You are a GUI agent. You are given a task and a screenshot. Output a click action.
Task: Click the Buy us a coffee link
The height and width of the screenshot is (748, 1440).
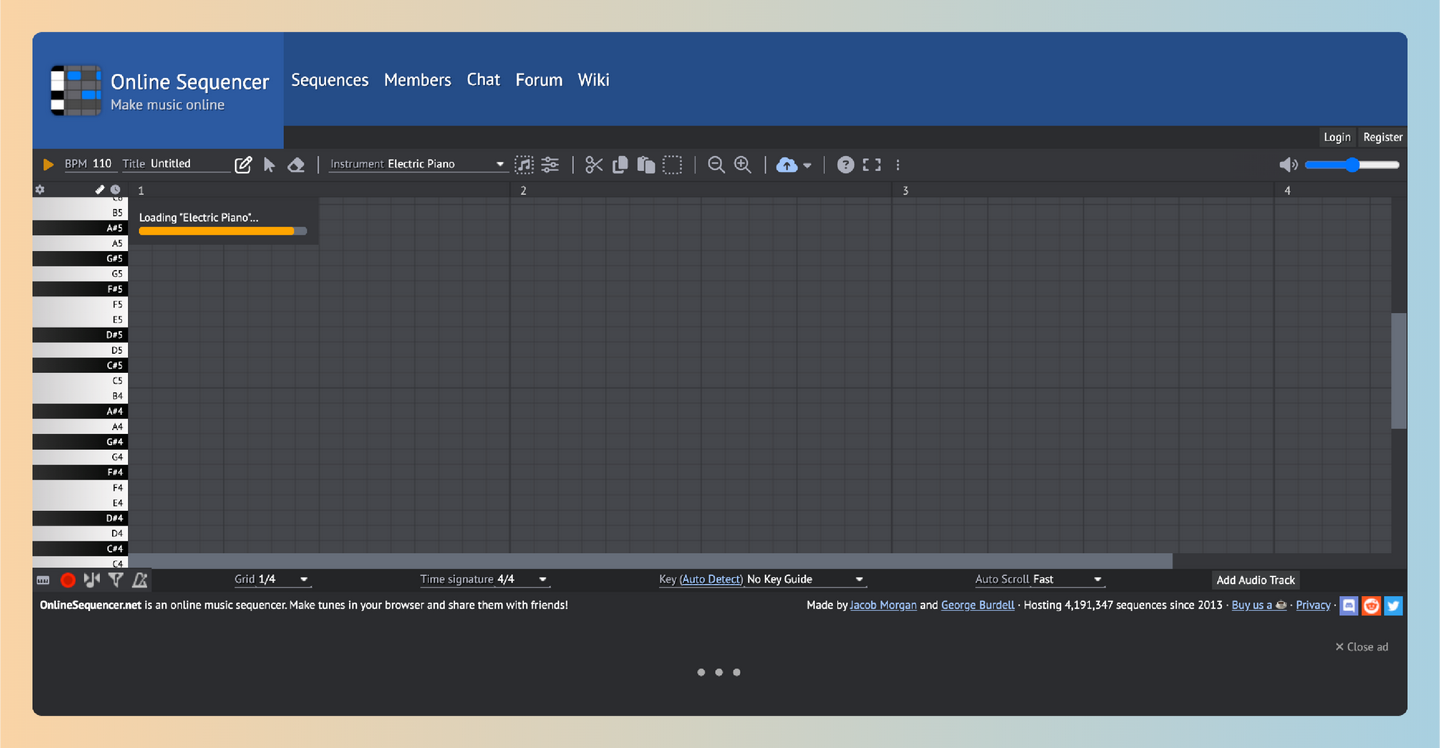pos(1259,605)
